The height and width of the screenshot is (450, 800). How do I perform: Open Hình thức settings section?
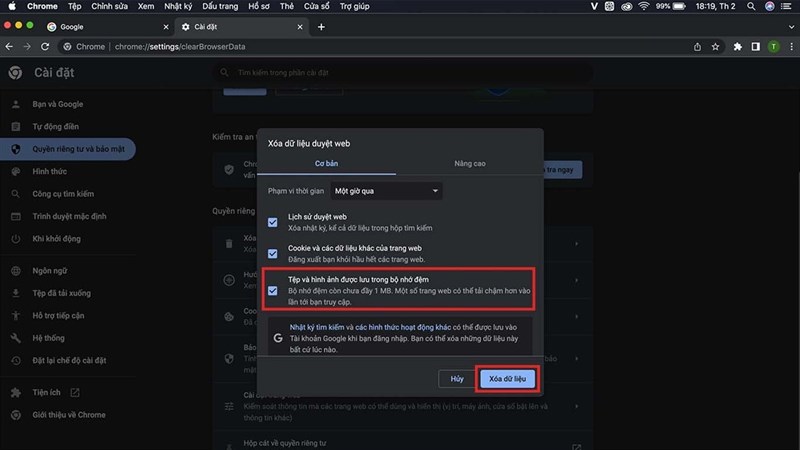49,171
